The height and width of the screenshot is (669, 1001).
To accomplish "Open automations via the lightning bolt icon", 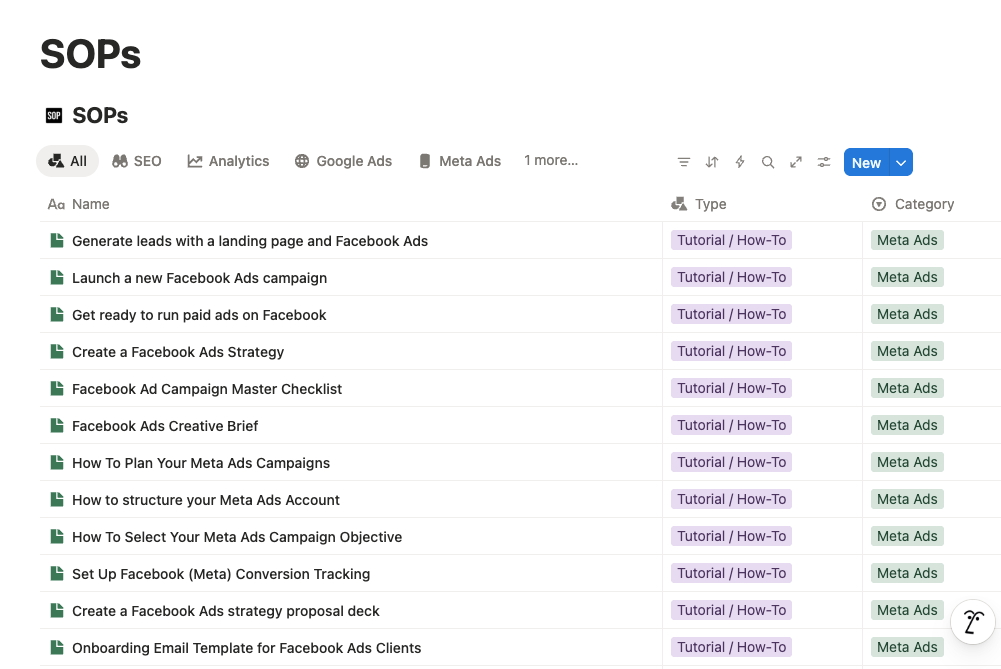I will tap(740, 162).
